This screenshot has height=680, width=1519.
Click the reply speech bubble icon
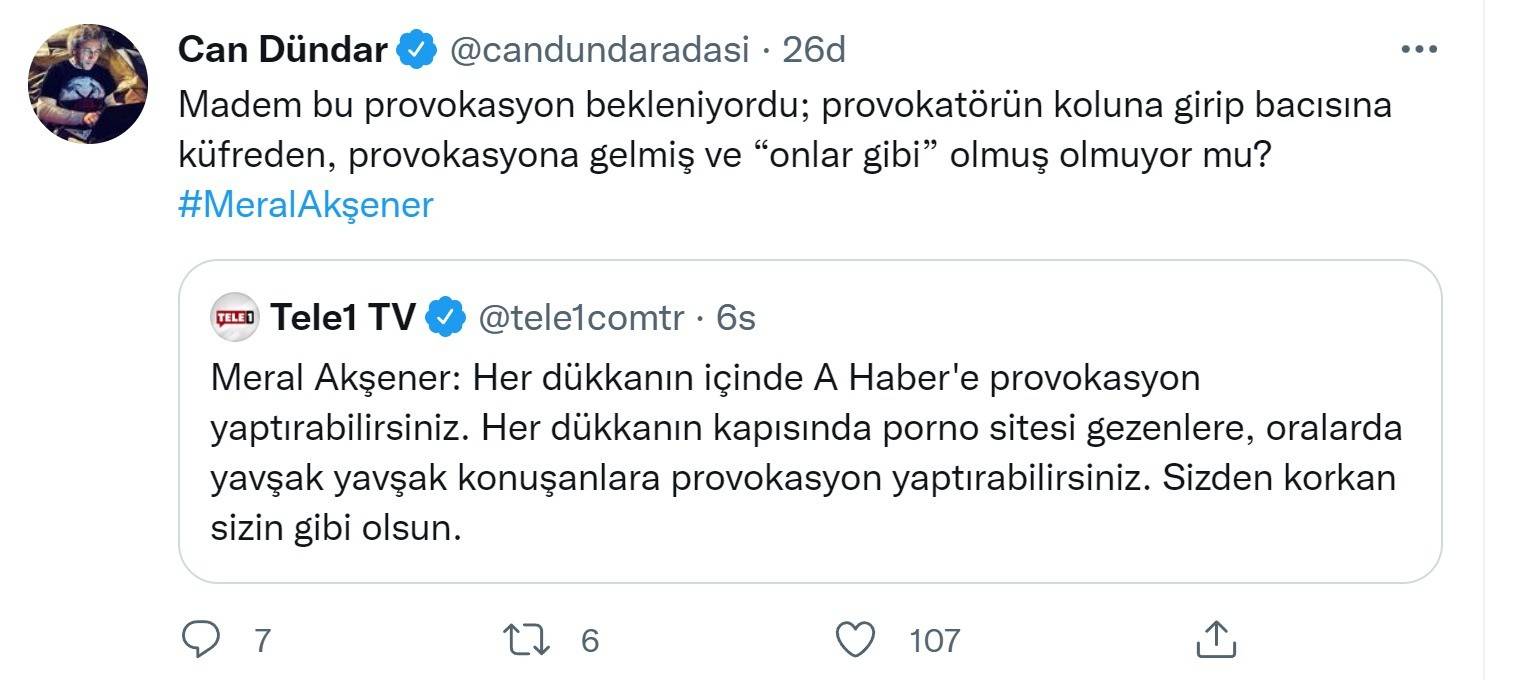(201, 639)
